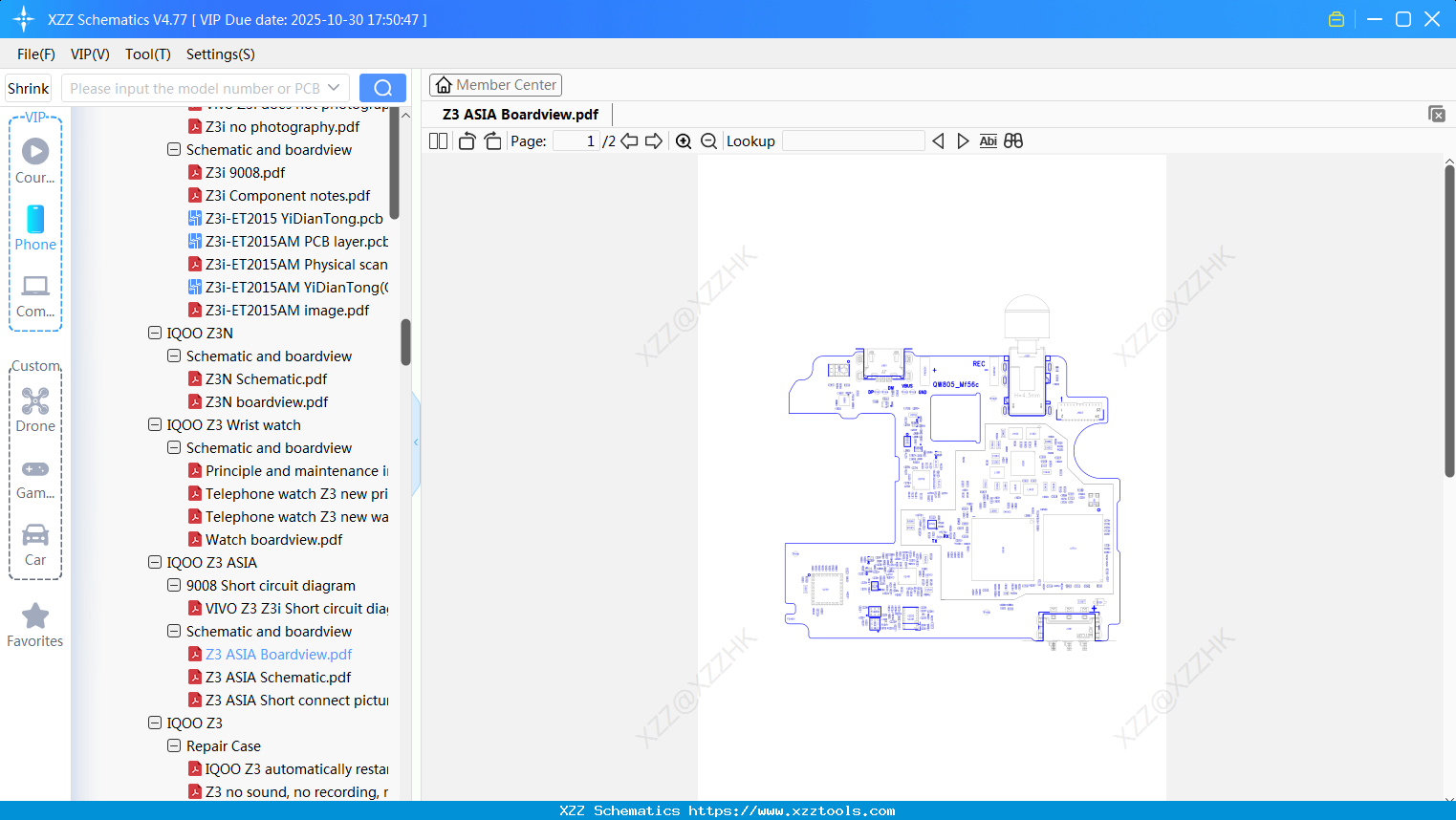Select the Computer category icon

(35, 295)
